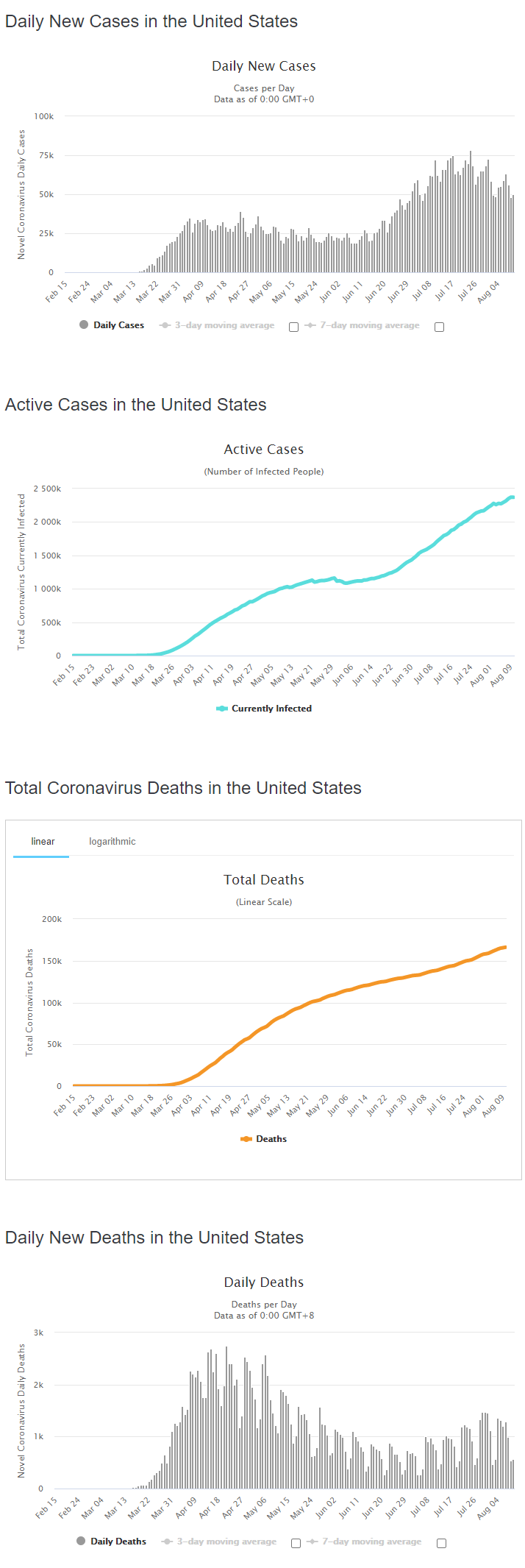Click the Currently Infected legend label
Screen dimensions: 525x1568
click(271, 709)
